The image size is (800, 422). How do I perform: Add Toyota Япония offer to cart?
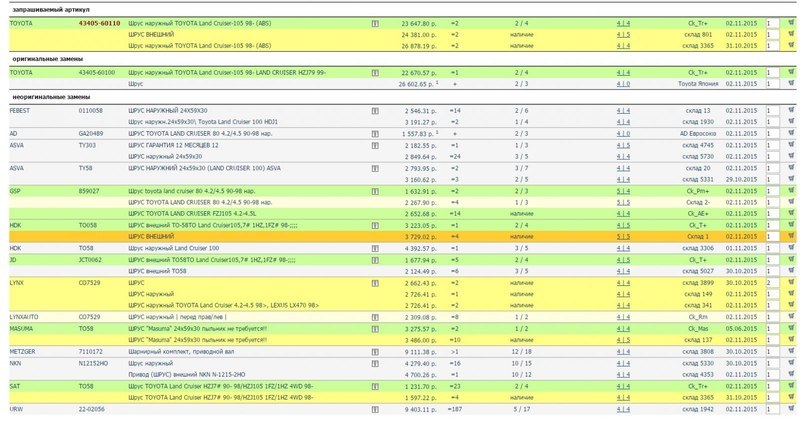pos(791,84)
